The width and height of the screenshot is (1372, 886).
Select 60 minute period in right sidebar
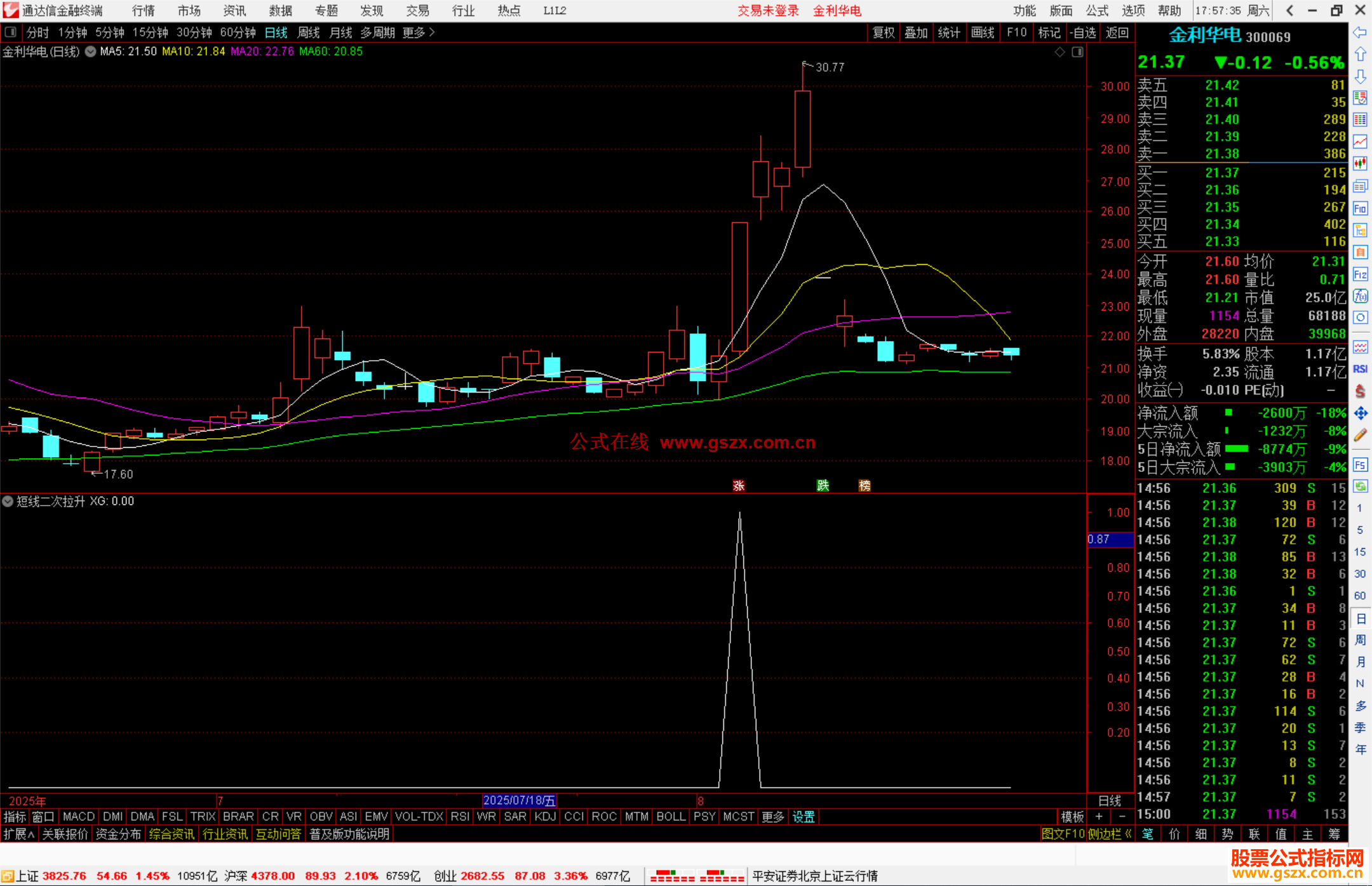pos(1360,596)
